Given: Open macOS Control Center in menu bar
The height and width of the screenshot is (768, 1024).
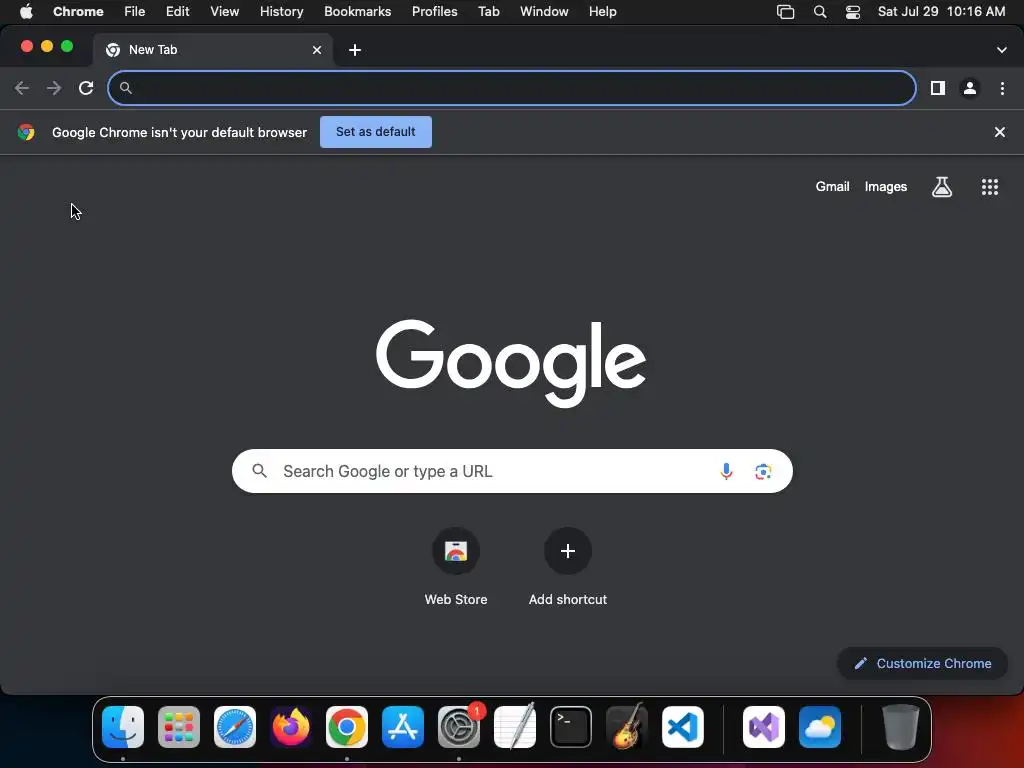Looking at the screenshot, I should pos(853,12).
